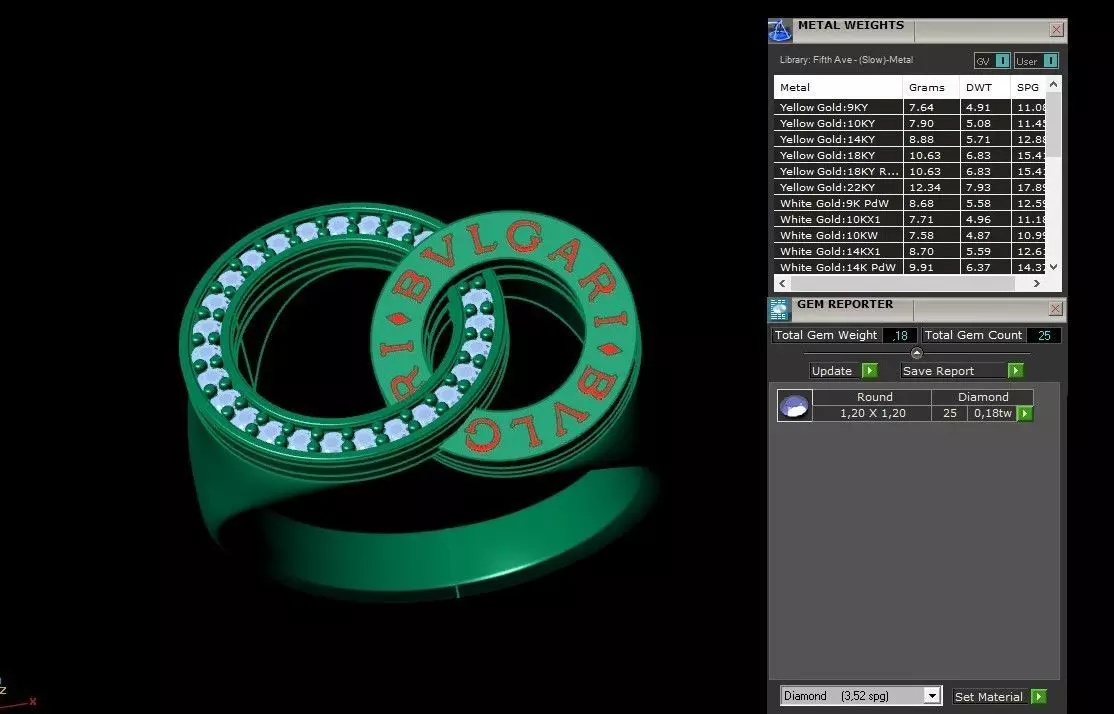
Task: Select the White Gold:10KX1 row
Action: (x=911, y=219)
